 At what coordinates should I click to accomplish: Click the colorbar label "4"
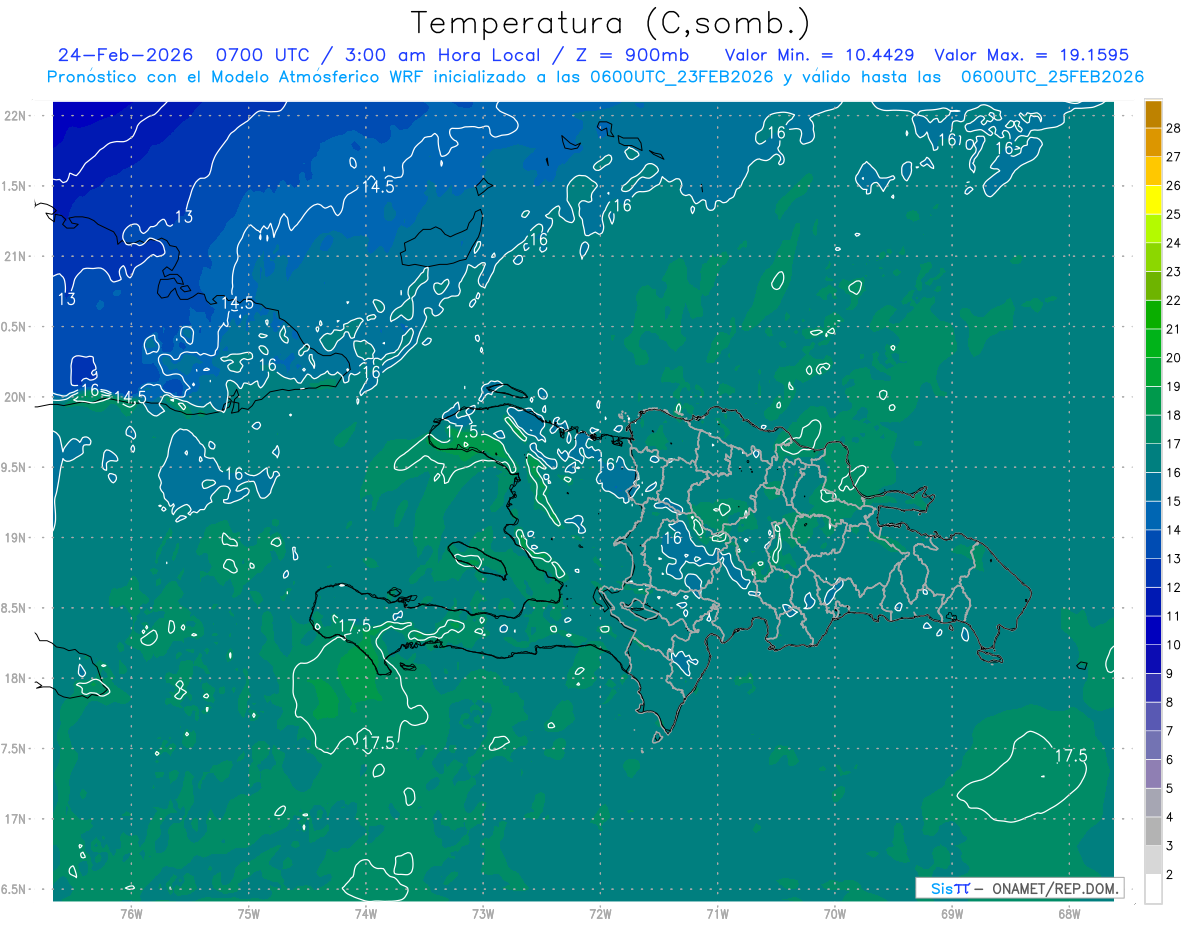1169,818
